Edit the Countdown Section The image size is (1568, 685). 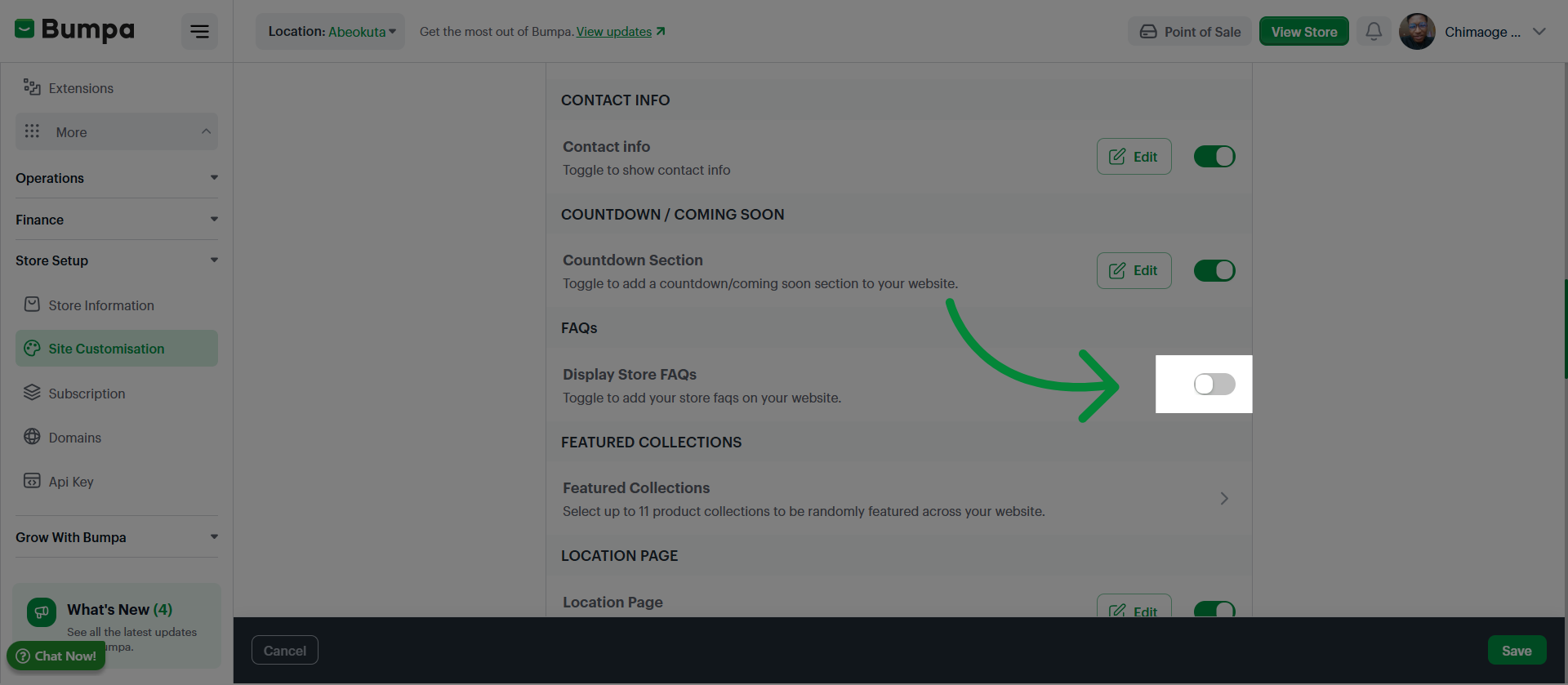(1134, 270)
